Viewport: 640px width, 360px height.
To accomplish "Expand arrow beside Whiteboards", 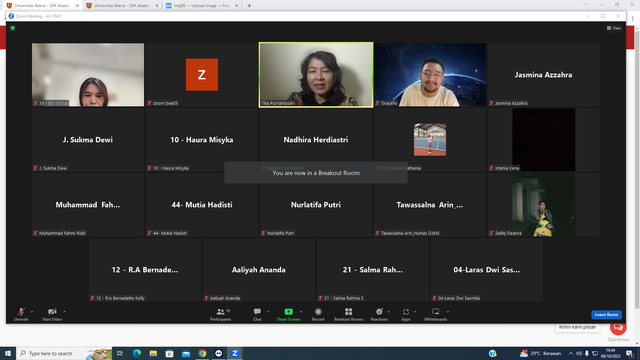I will 448,312.
